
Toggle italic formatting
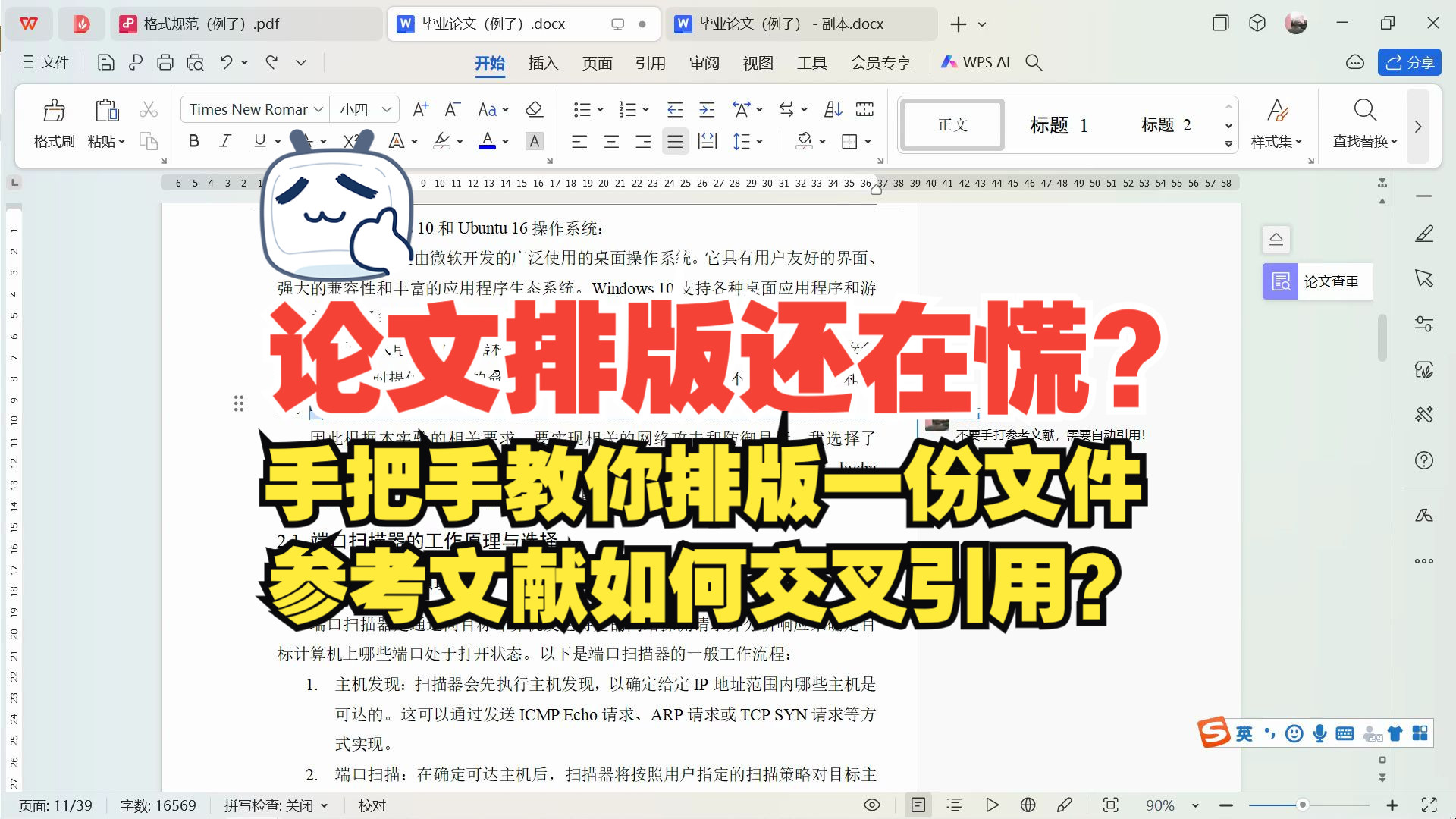[224, 141]
